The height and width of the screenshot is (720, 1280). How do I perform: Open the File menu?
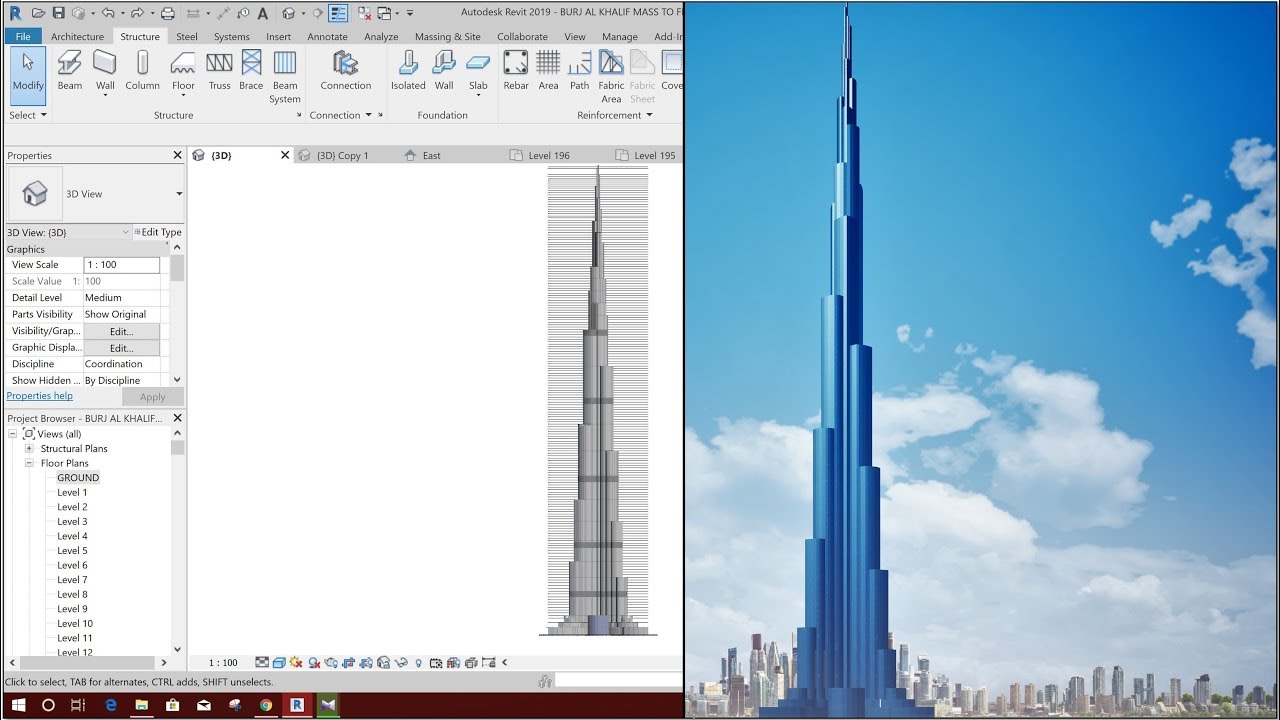22,37
